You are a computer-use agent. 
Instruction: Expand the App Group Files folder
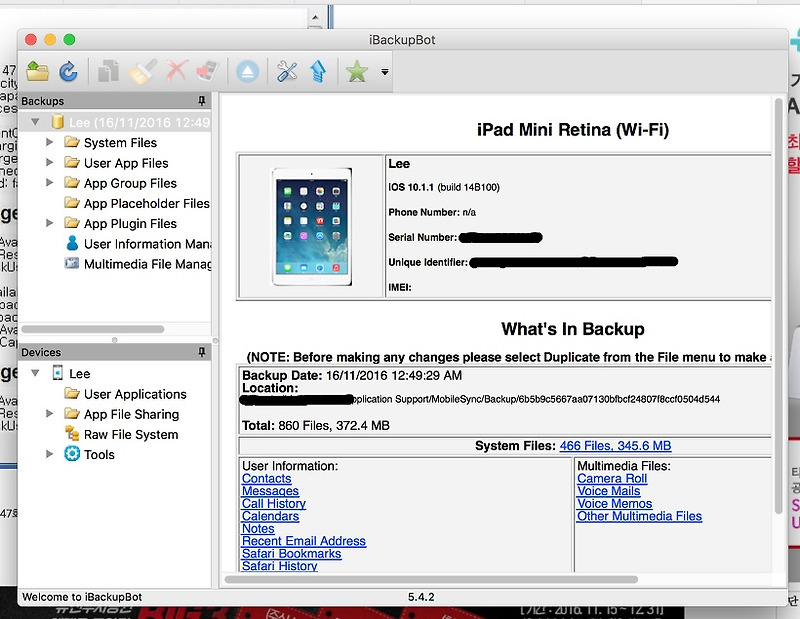point(49,182)
